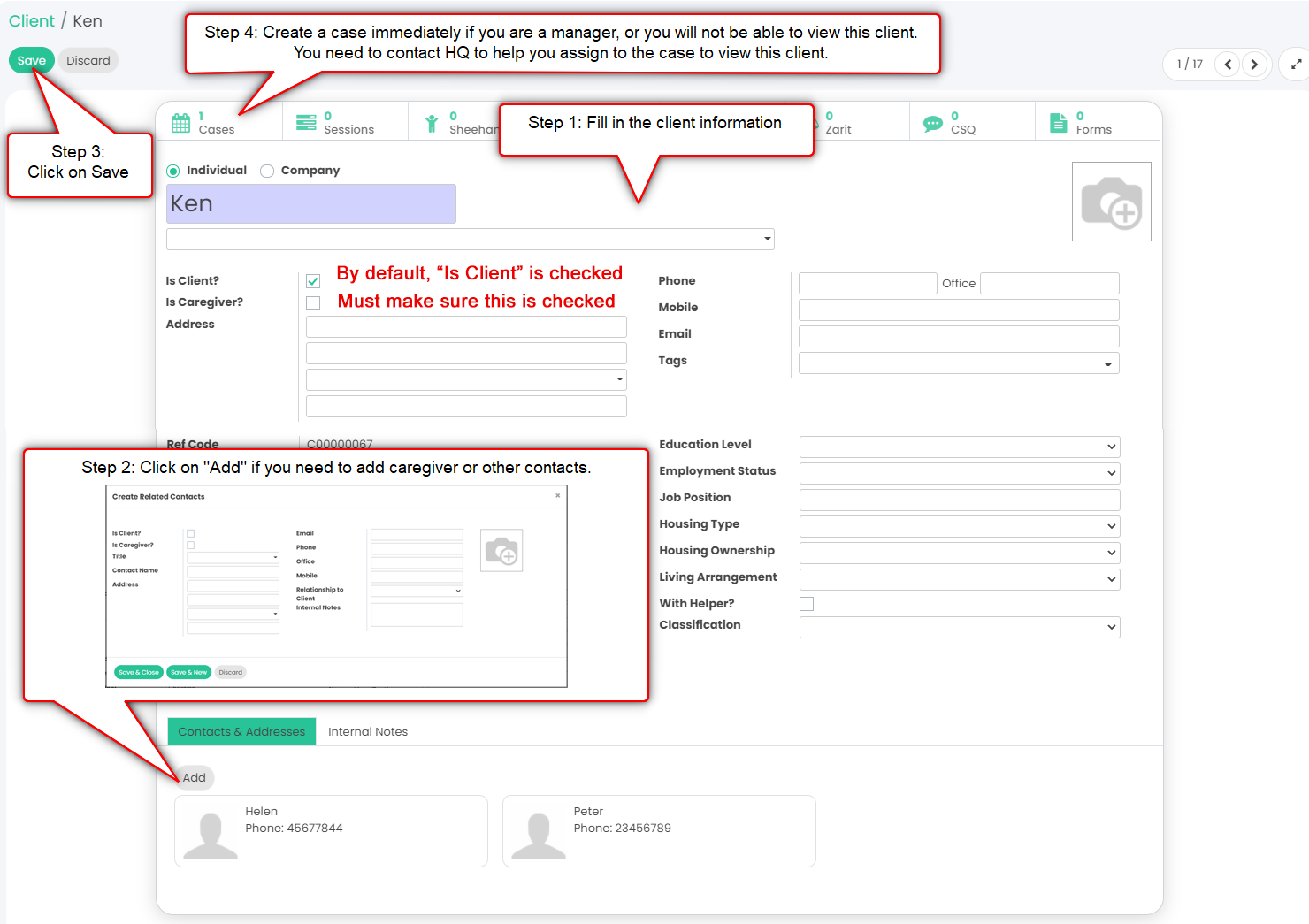Click the Client breadcrumb link
Viewport: 1309px width, 924px height.
click(x=32, y=21)
